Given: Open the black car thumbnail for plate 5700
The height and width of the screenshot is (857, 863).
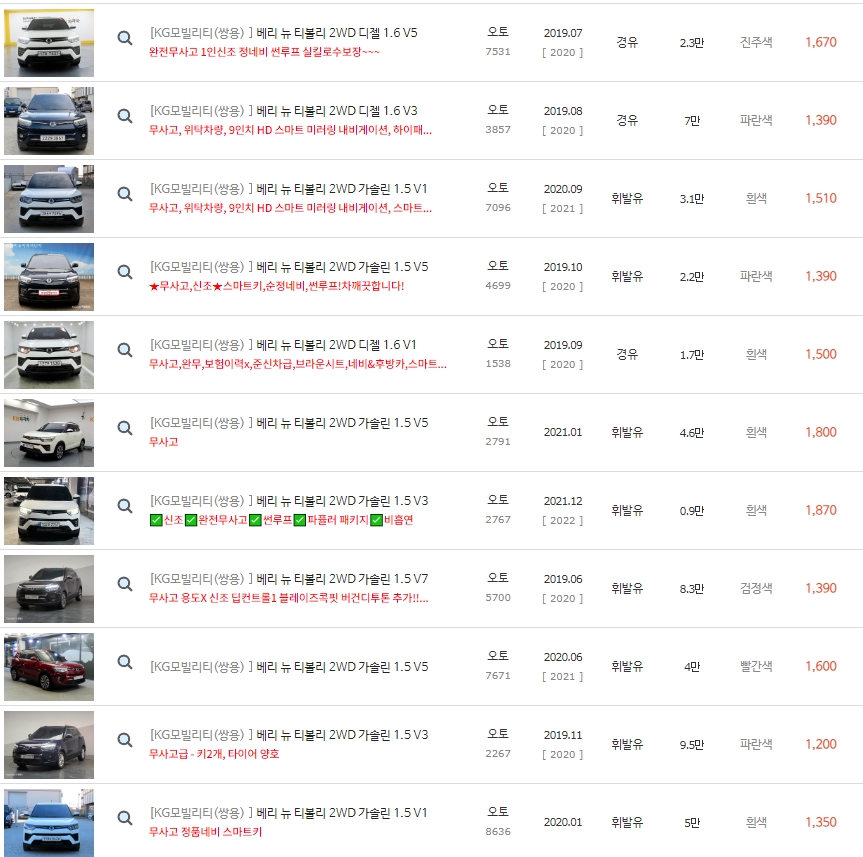Looking at the screenshot, I should pos(49,589).
